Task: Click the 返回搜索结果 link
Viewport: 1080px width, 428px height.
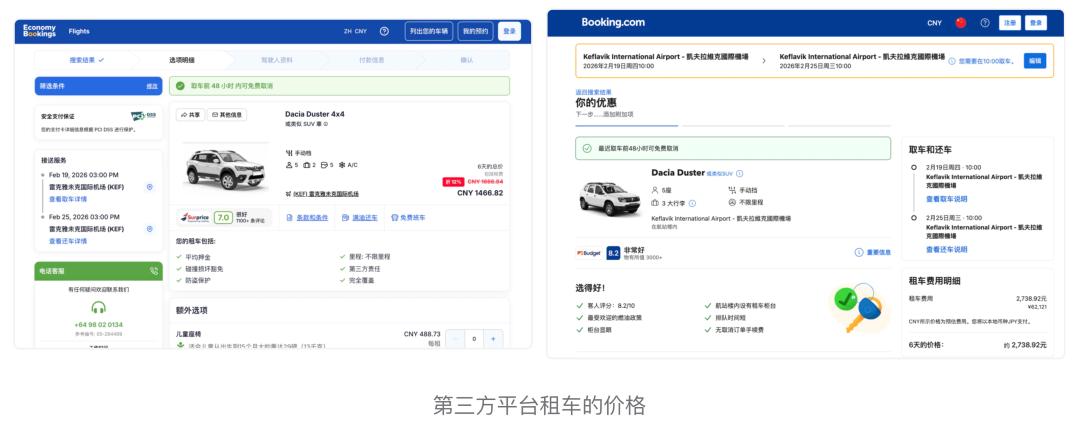Action: click(593, 92)
